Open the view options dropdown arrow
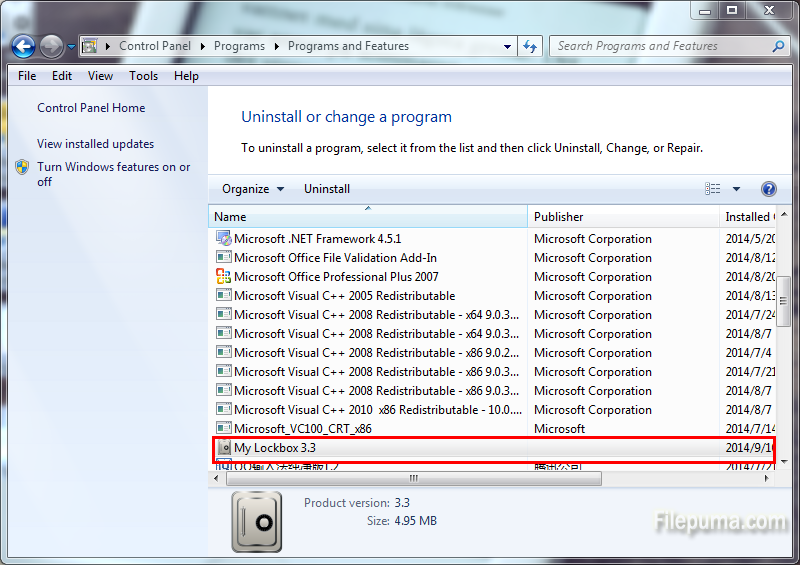800x565 pixels. click(737, 189)
